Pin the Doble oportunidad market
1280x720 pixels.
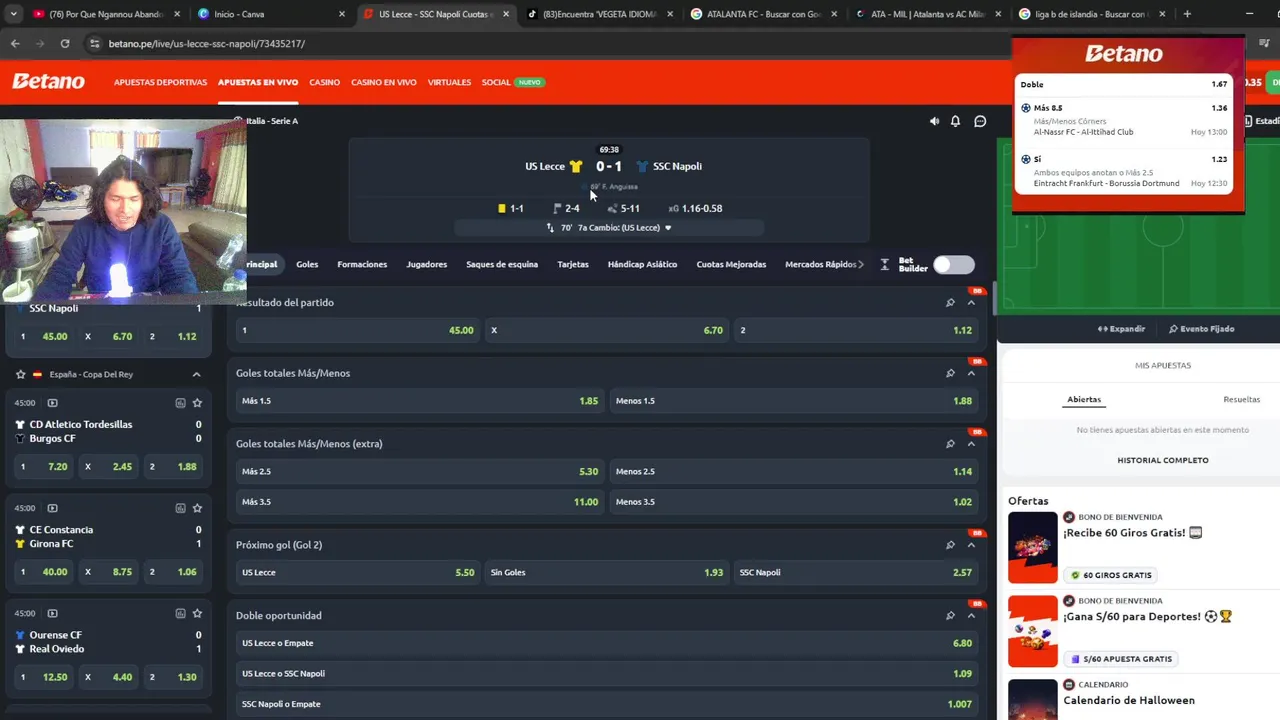(950, 616)
